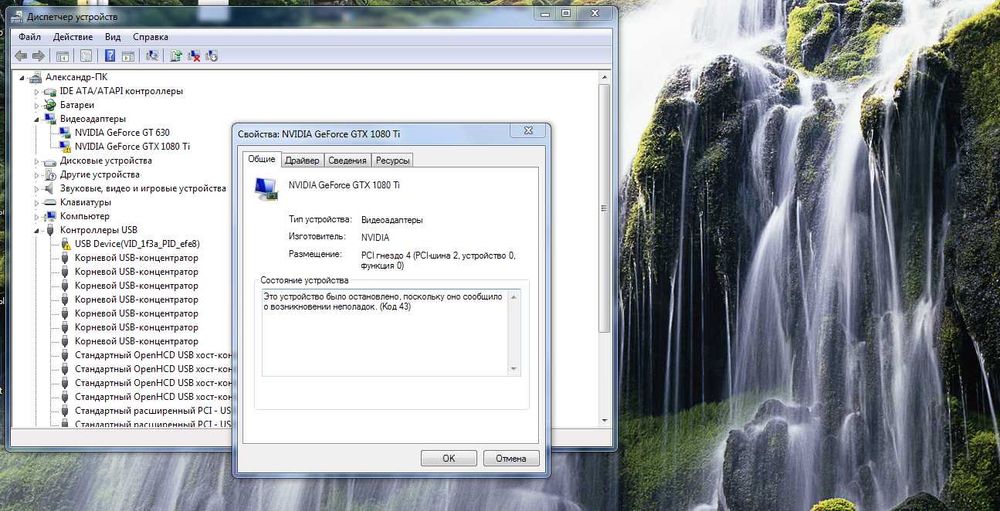
Task: Click the Видеоадаптеры category icon
Action: pyautogui.click(x=50, y=119)
